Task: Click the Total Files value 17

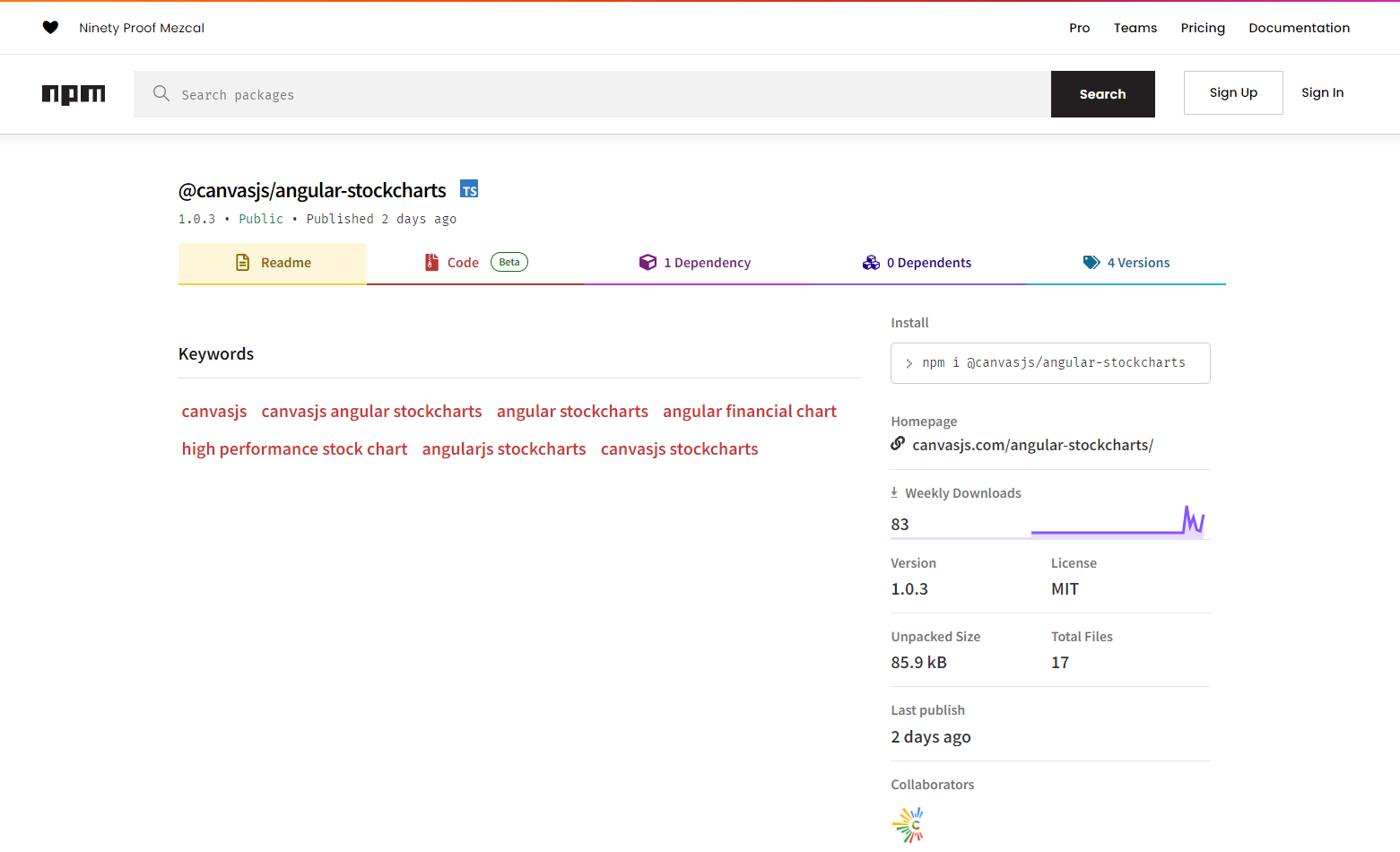Action: (x=1060, y=663)
